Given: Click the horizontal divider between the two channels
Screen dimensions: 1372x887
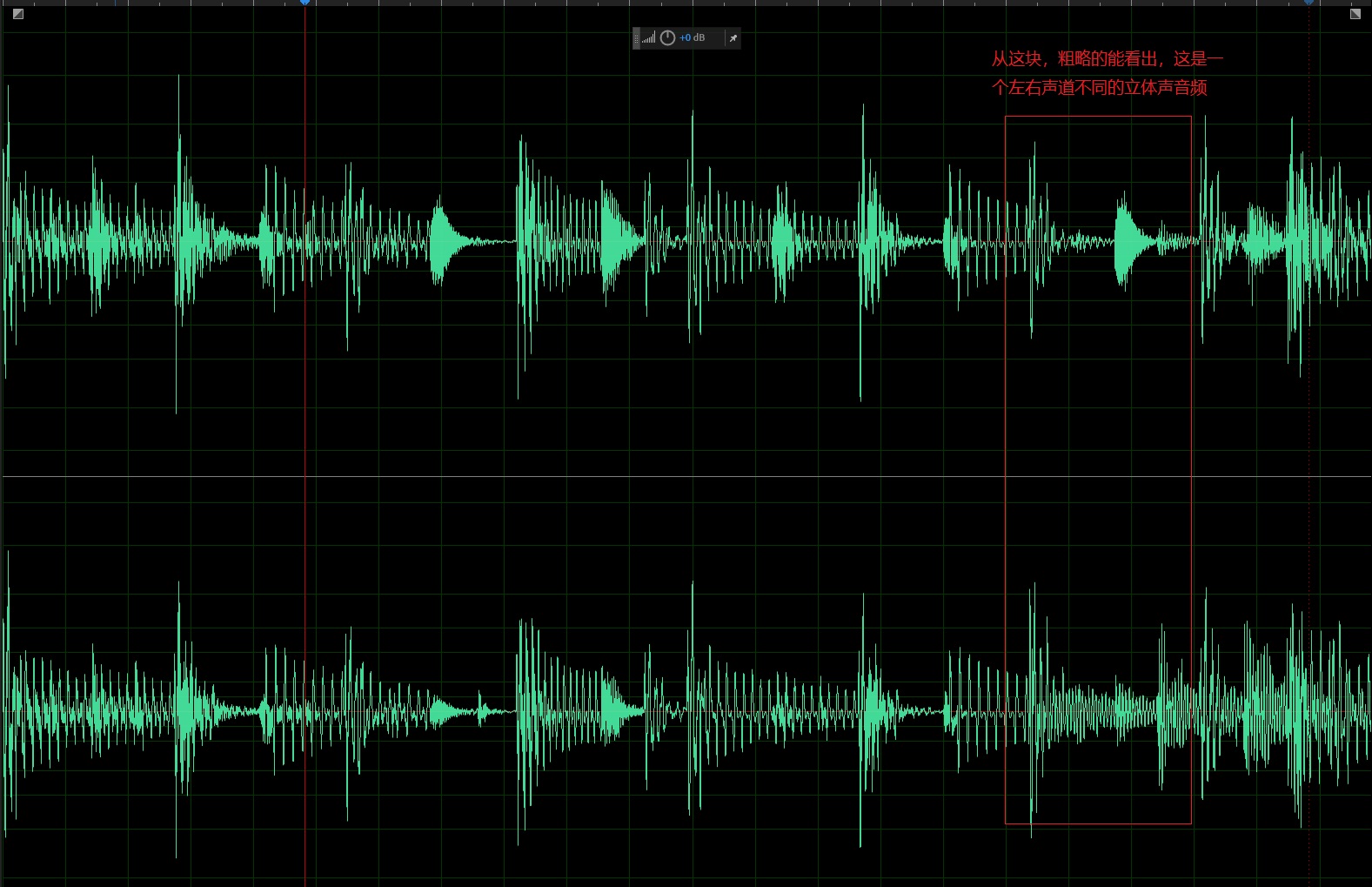Looking at the screenshot, I should pyautogui.click(x=686, y=477).
